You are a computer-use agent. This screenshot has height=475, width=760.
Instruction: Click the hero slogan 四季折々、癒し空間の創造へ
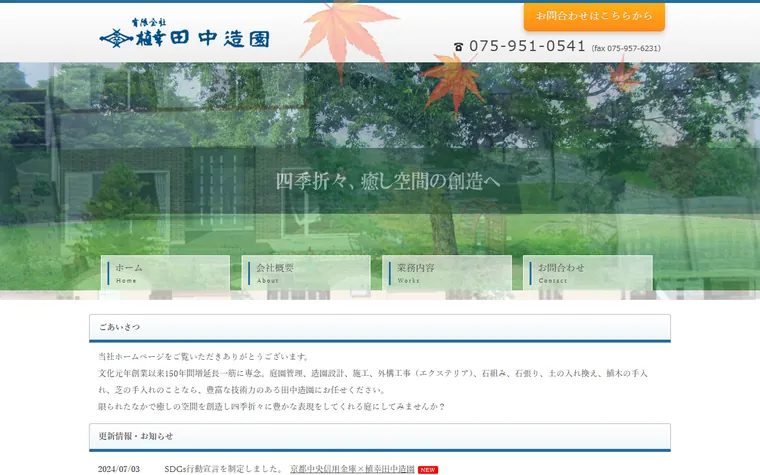tap(388, 181)
